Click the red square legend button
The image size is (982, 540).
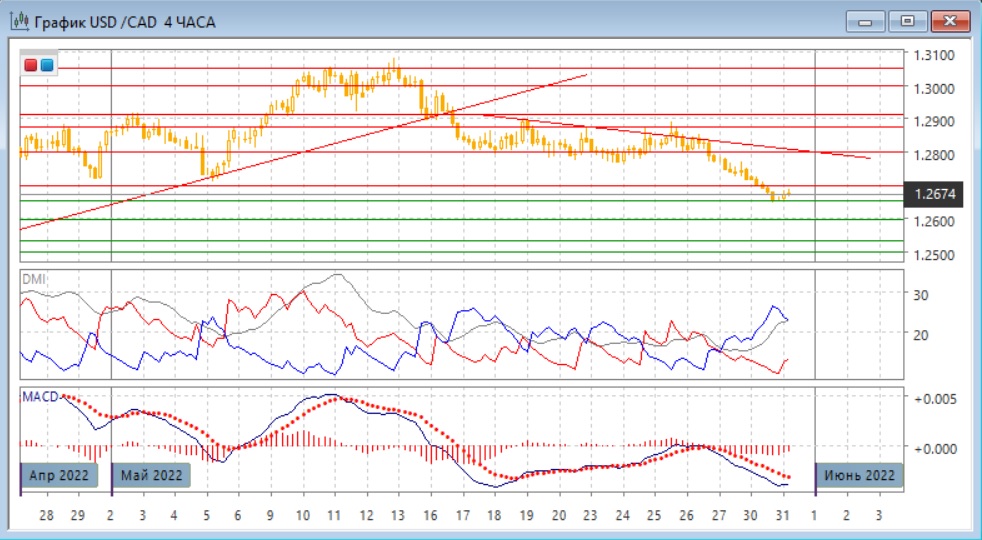tap(31, 65)
